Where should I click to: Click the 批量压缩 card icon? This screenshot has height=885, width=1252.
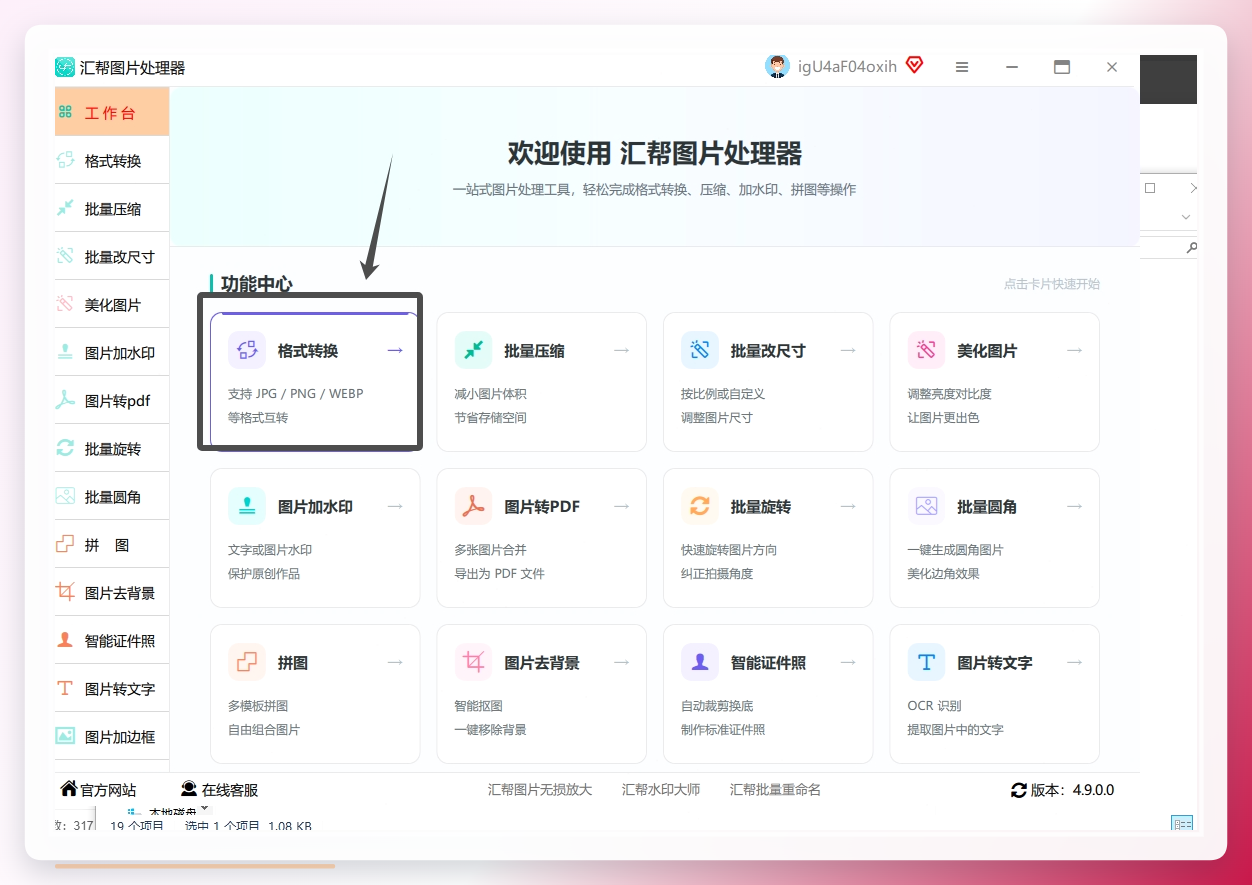coord(473,350)
